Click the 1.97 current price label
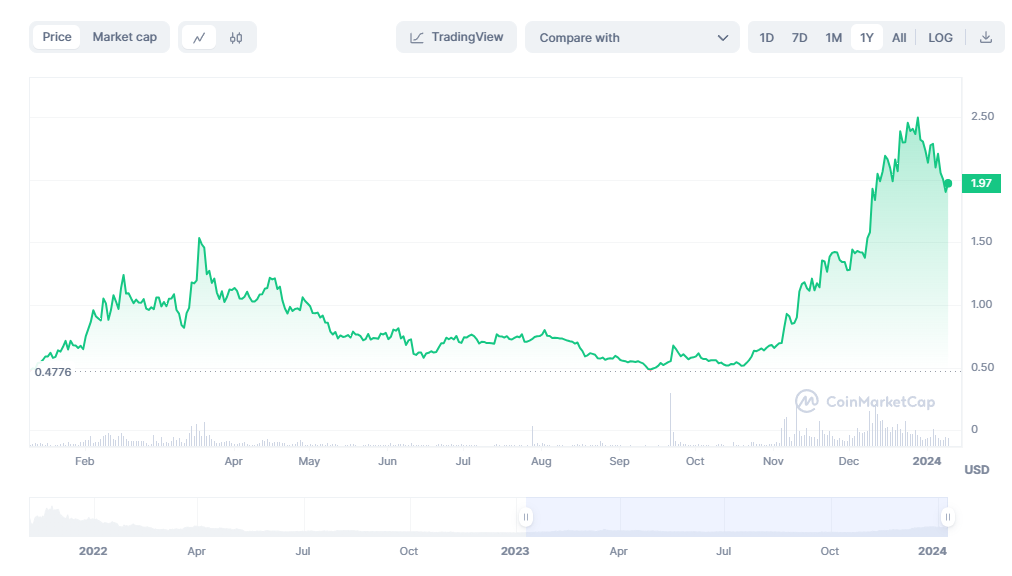1012x576 pixels. [x=981, y=183]
